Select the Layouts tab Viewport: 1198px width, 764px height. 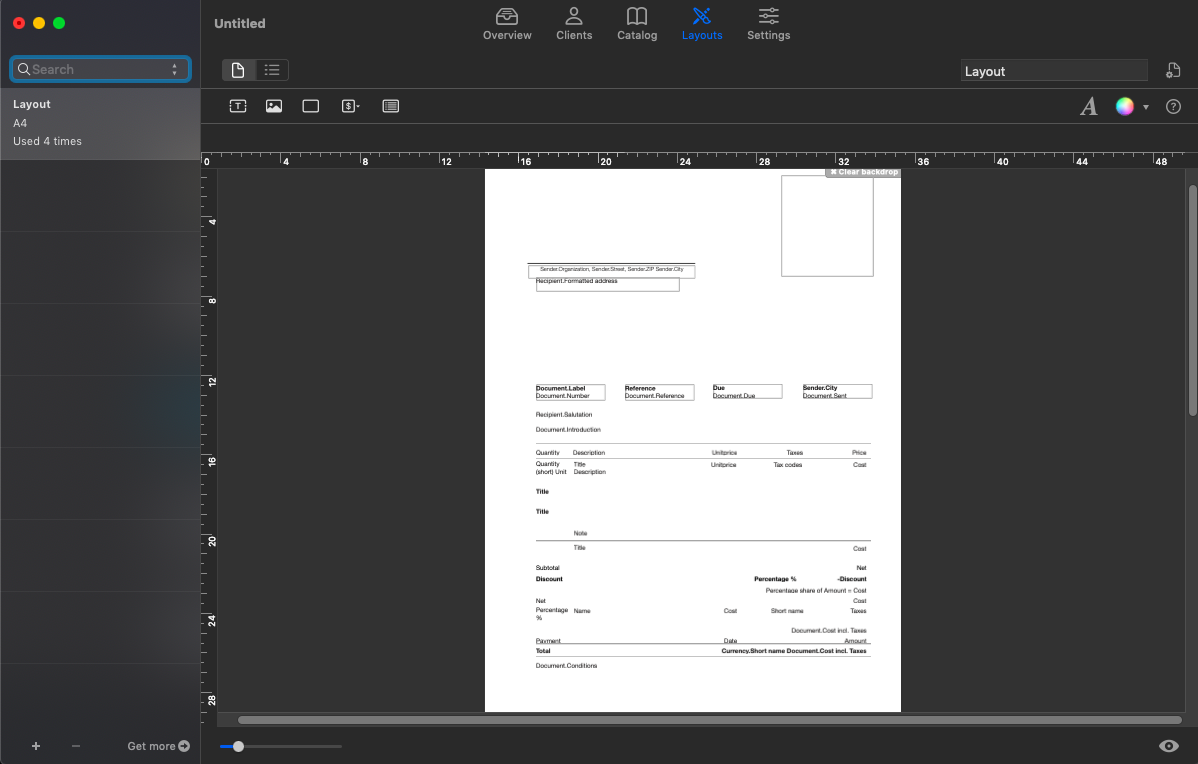pyautogui.click(x=701, y=24)
